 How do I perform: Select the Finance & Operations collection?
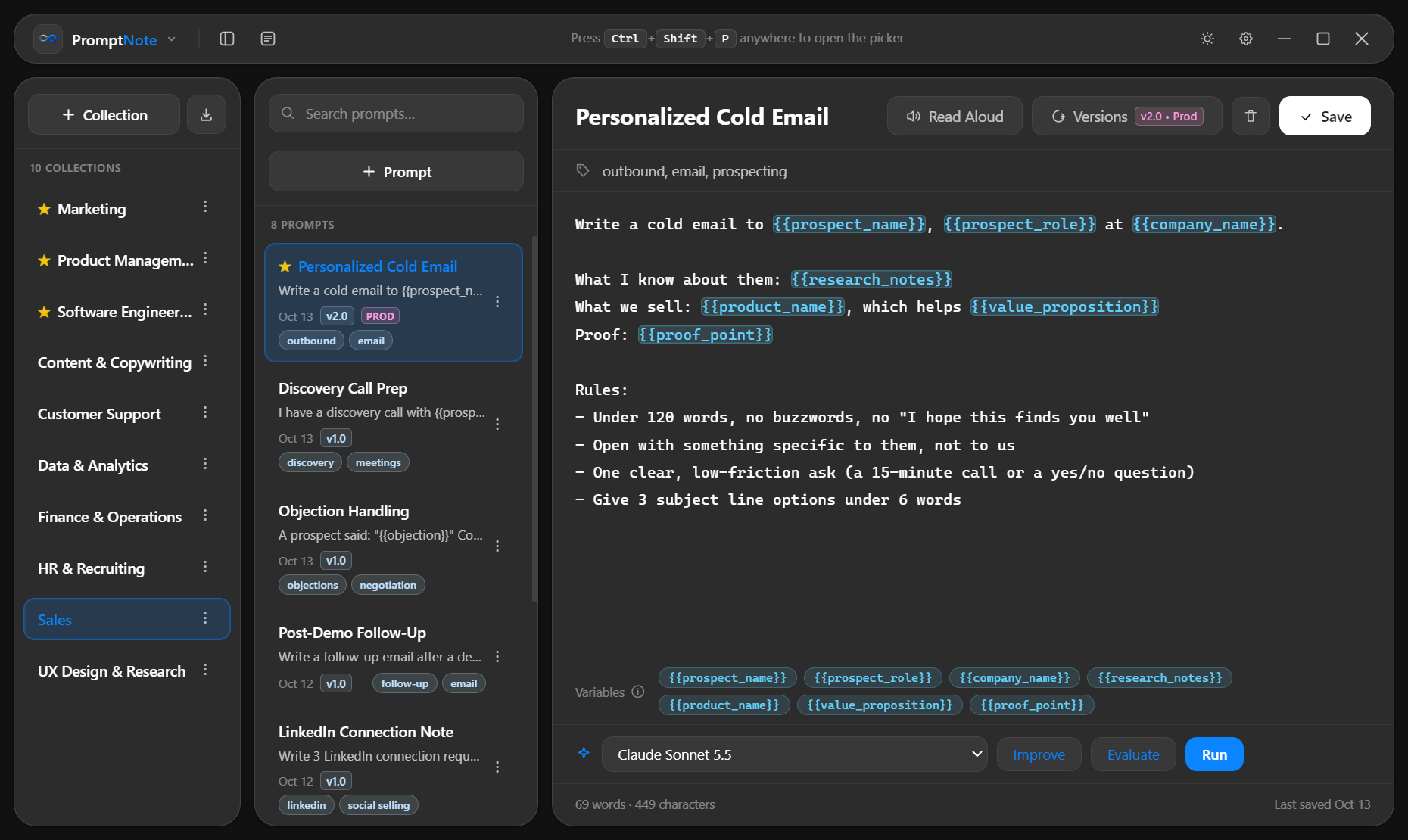[127, 517]
